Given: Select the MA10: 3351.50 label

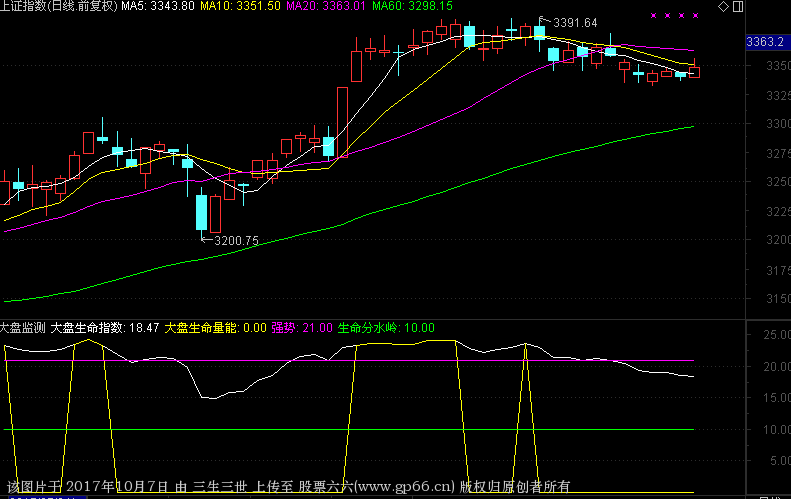Looking at the screenshot, I should pos(240,6).
